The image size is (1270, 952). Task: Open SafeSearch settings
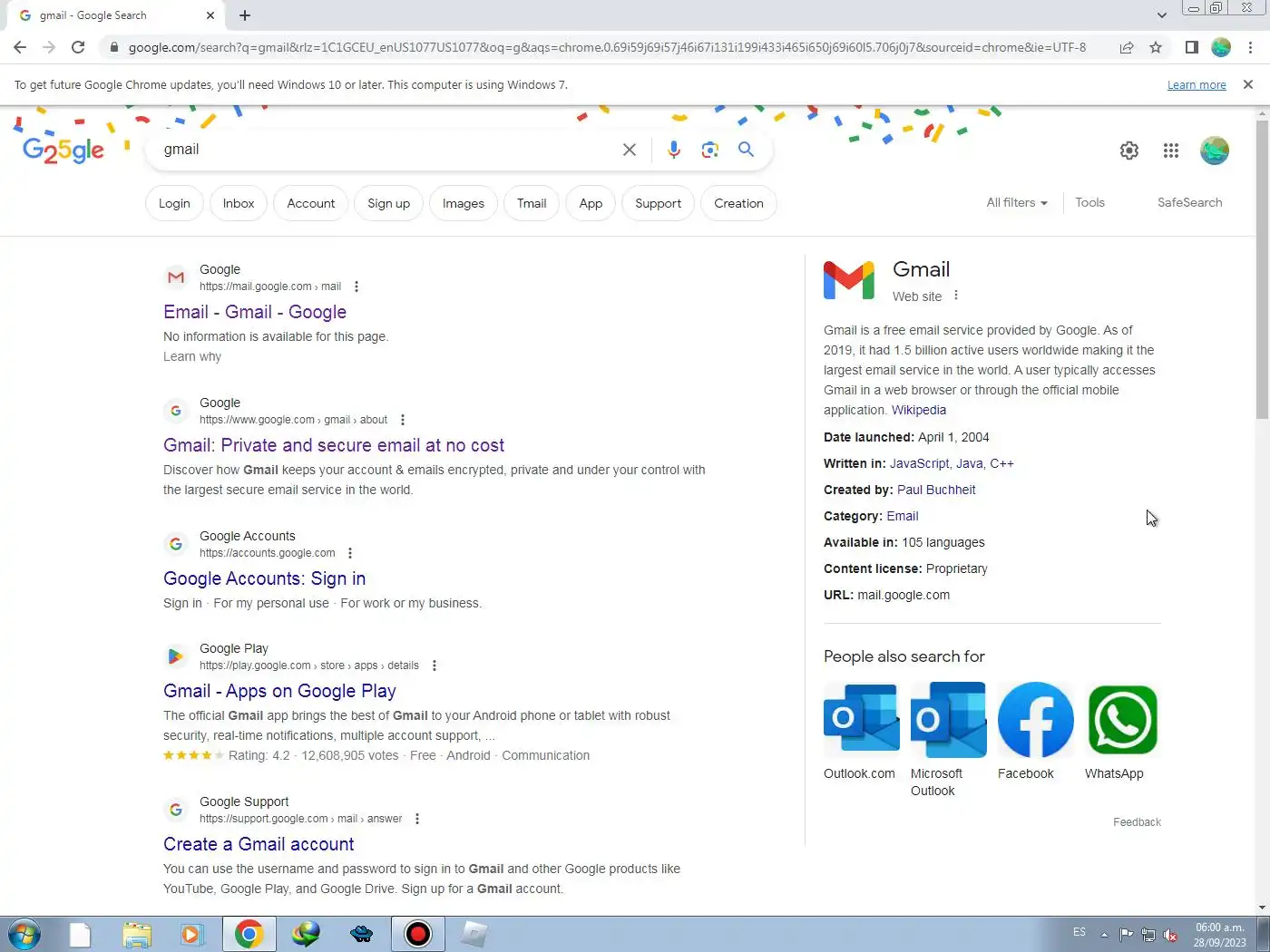pyautogui.click(x=1190, y=202)
